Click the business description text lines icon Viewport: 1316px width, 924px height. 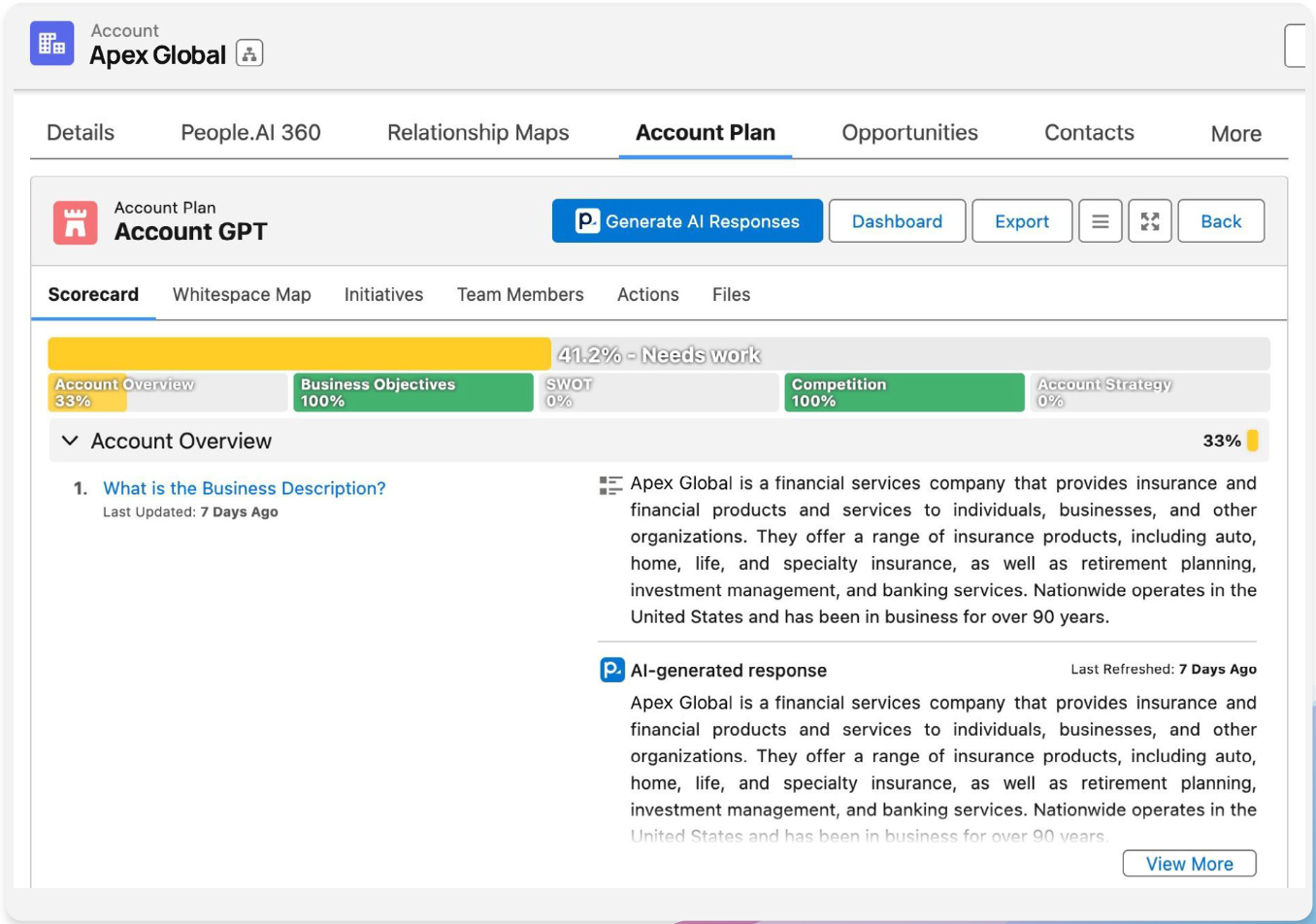(x=610, y=485)
